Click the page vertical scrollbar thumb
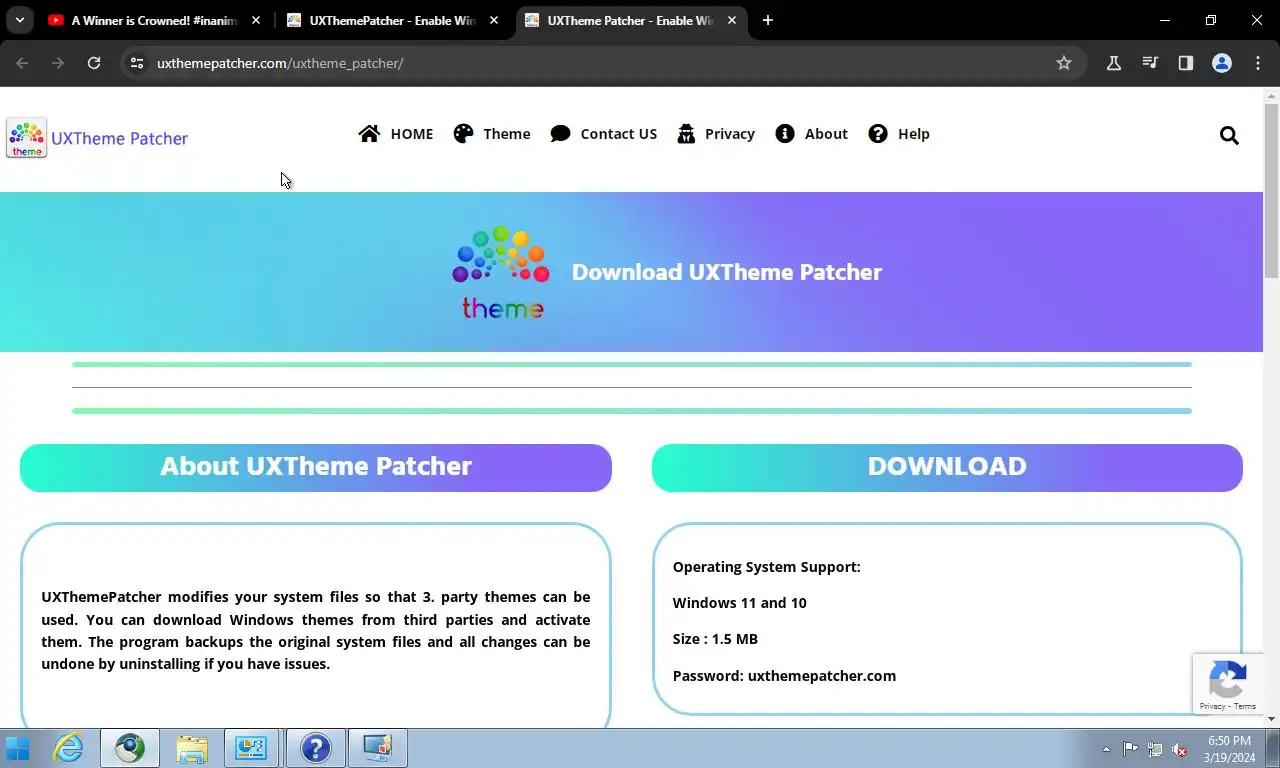1280x768 pixels. click(1272, 190)
